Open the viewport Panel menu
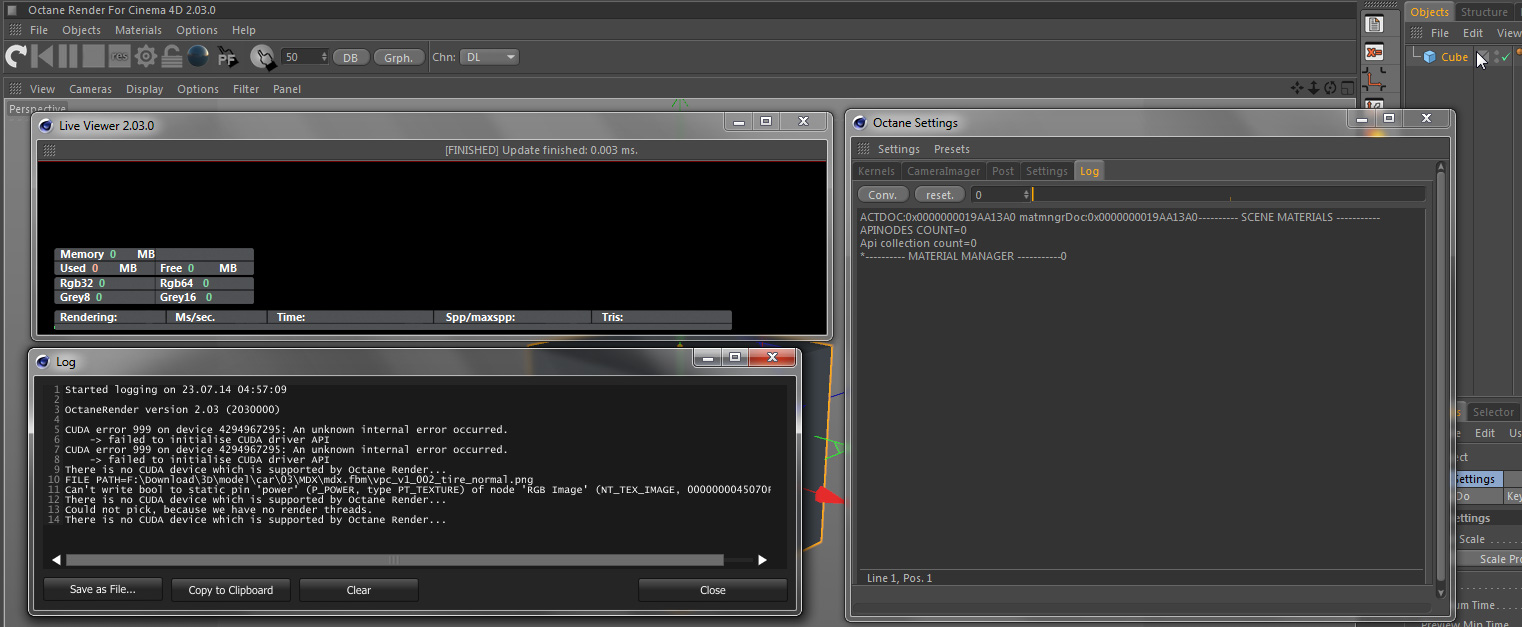 click(287, 89)
